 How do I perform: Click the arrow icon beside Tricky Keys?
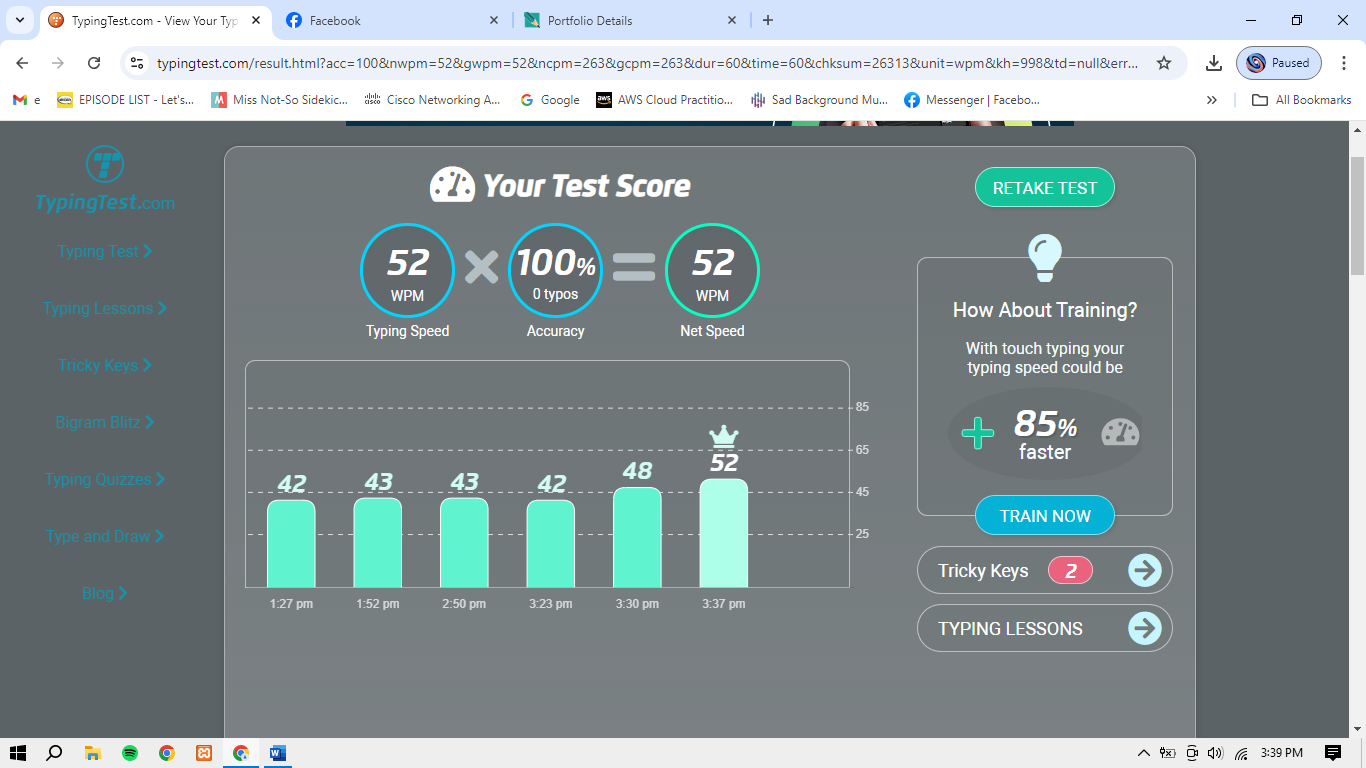pyautogui.click(x=1145, y=571)
